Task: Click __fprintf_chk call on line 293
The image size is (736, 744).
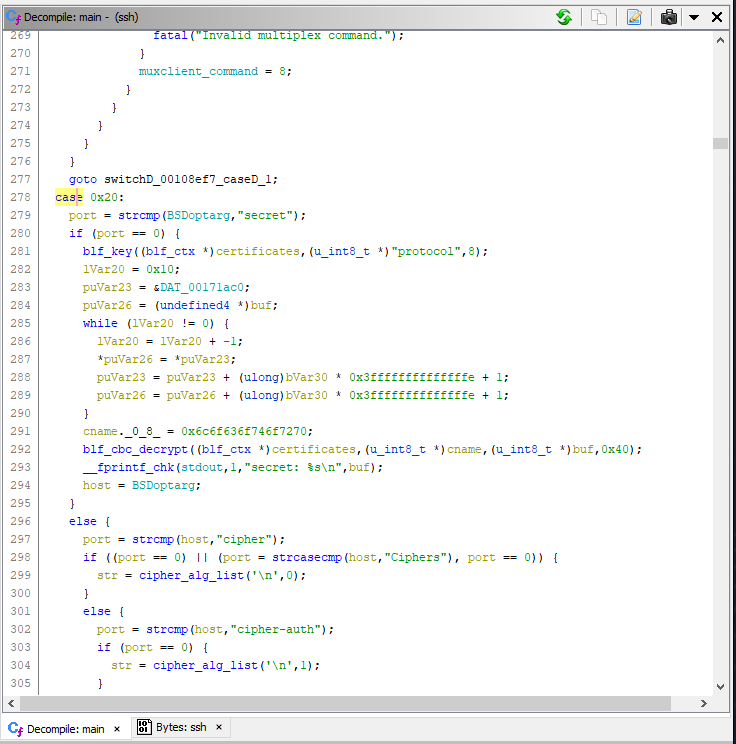Action: (129, 467)
